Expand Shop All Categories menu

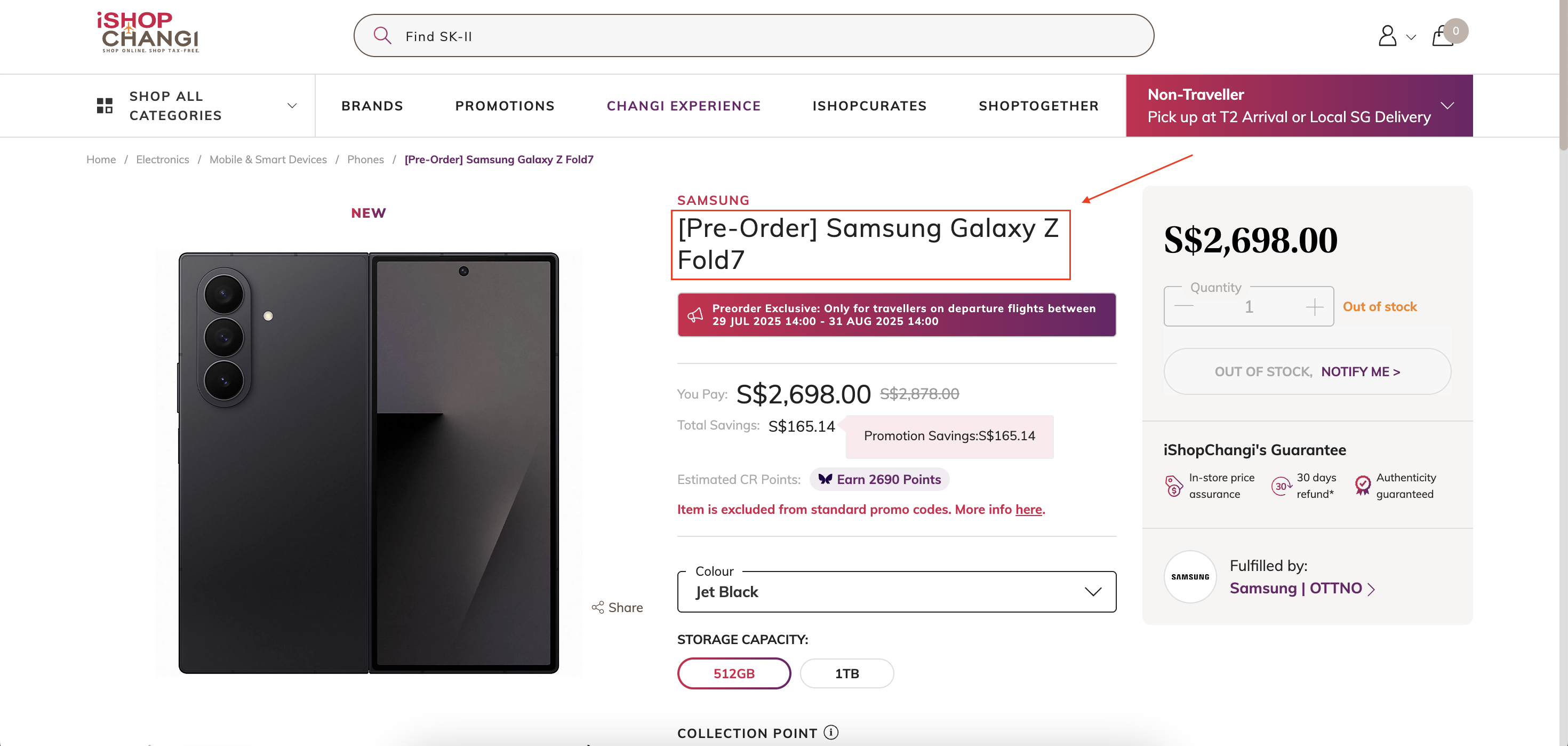[x=292, y=106]
